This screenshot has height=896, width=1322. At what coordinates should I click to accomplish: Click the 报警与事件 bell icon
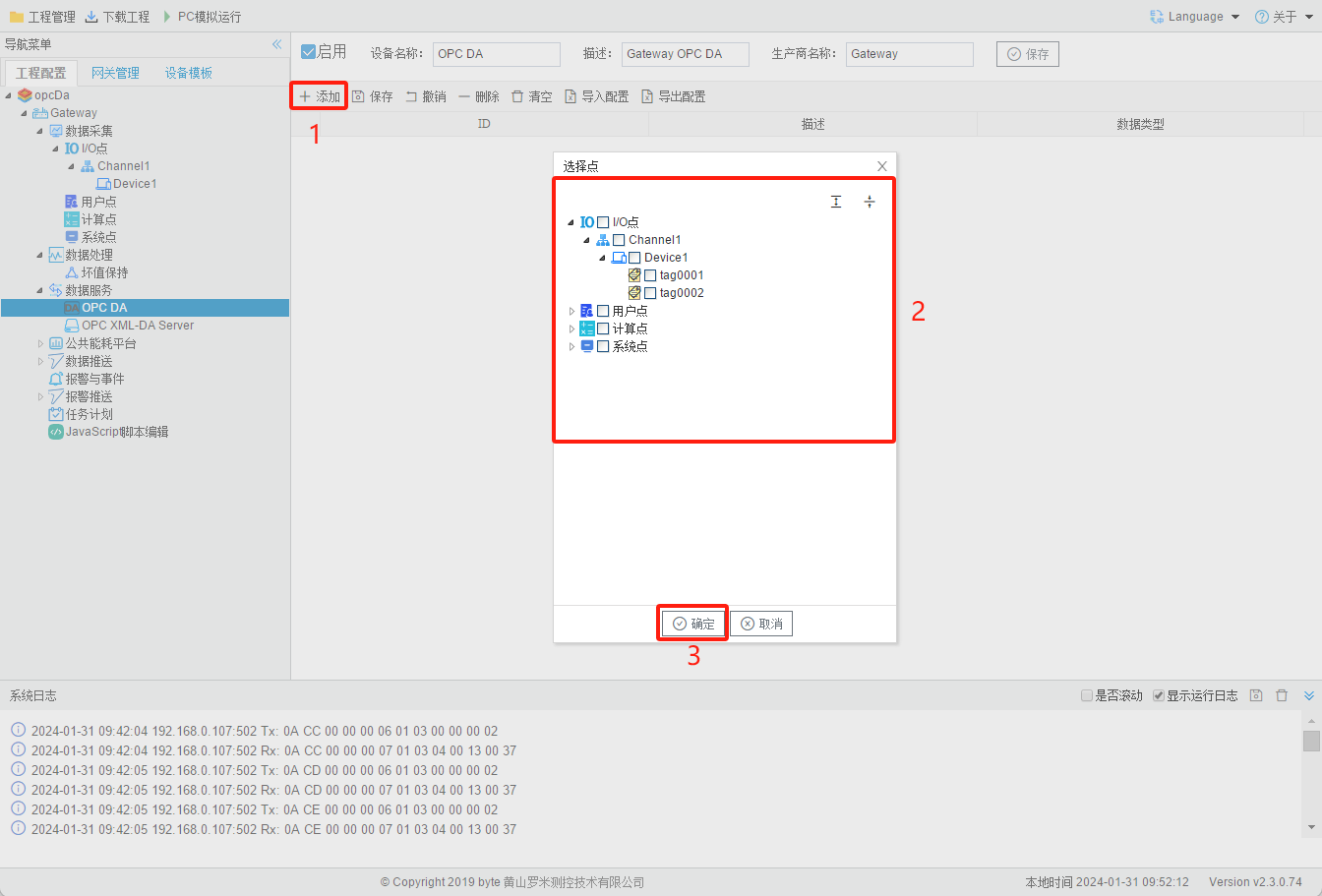point(56,379)
